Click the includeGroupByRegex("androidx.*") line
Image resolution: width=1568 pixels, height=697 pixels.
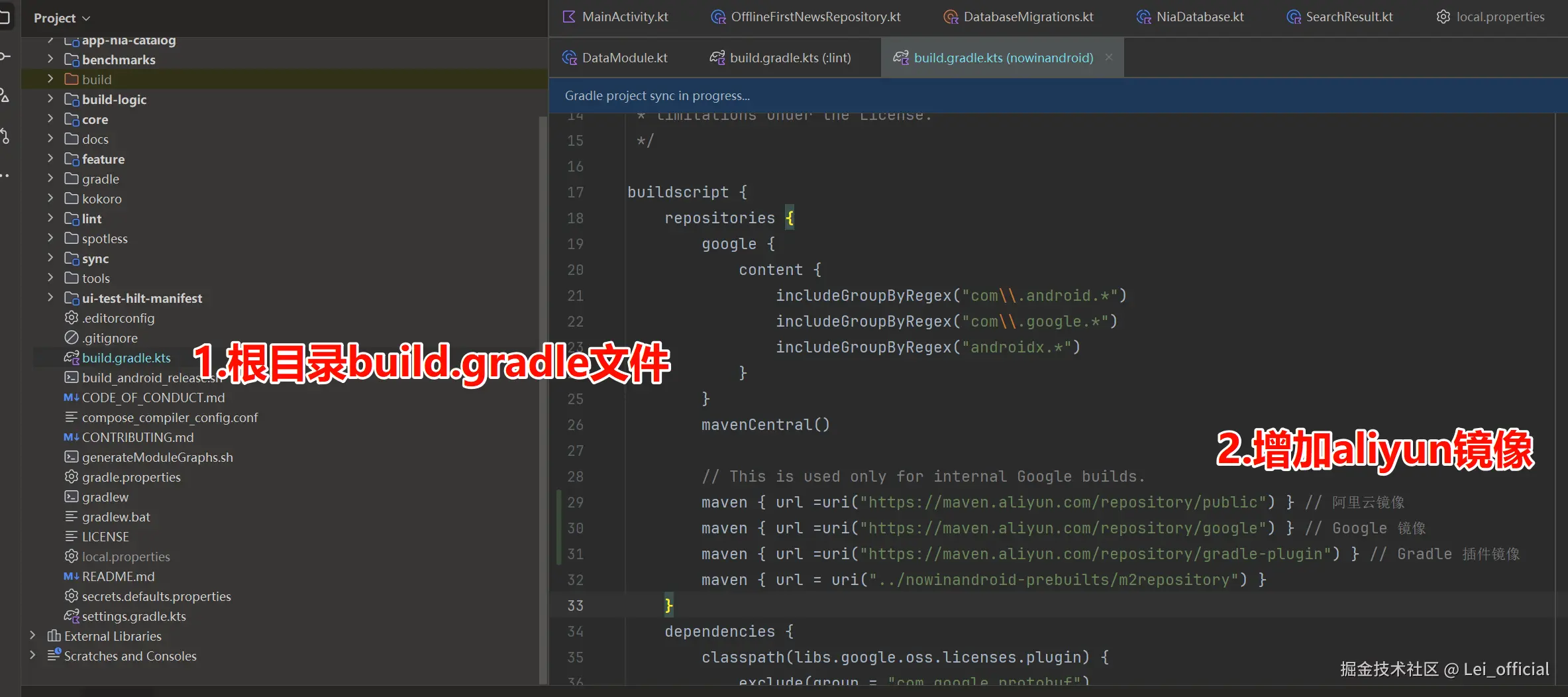(x=928, y=347)
